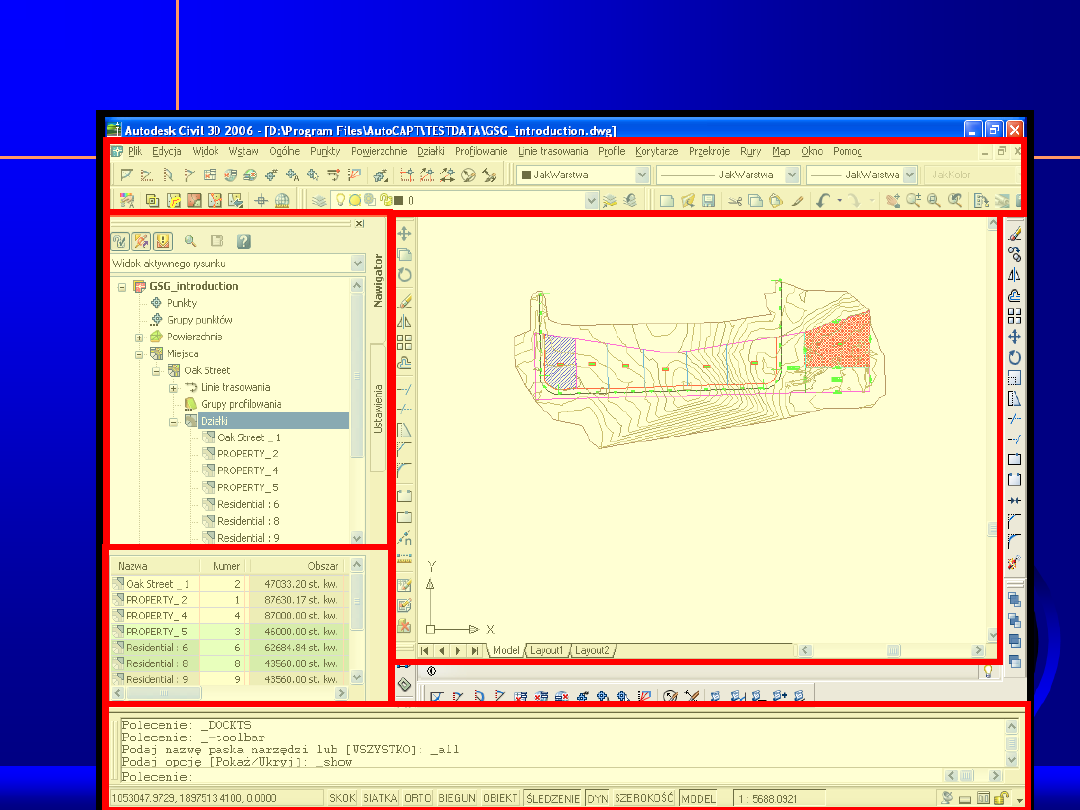Screen dimensions: 1080x810
Task: Collapse the Oak Street tree node
Action: [157, 370]
